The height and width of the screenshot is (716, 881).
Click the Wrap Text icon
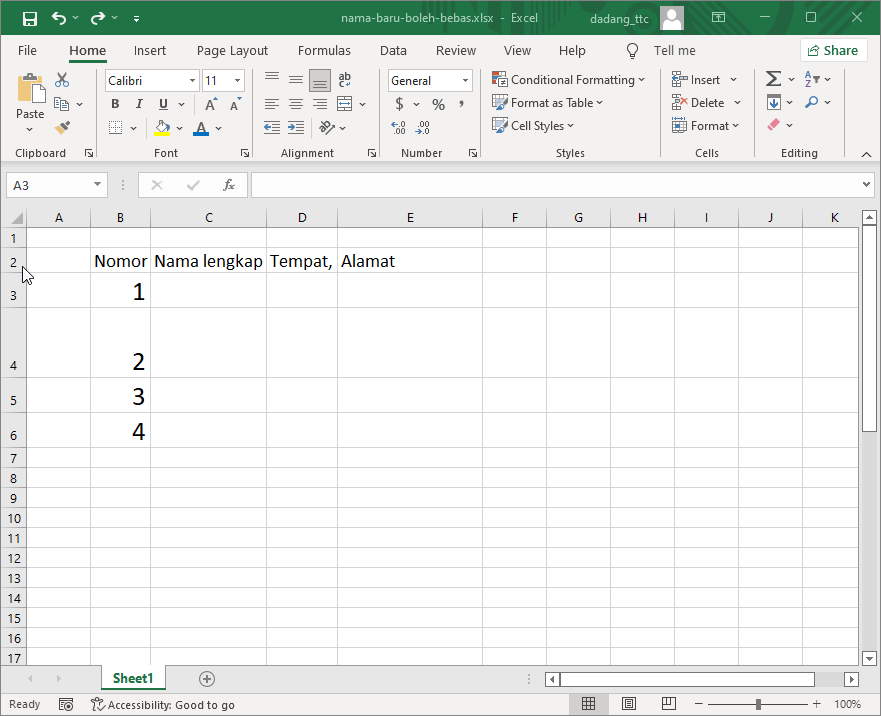345,80
